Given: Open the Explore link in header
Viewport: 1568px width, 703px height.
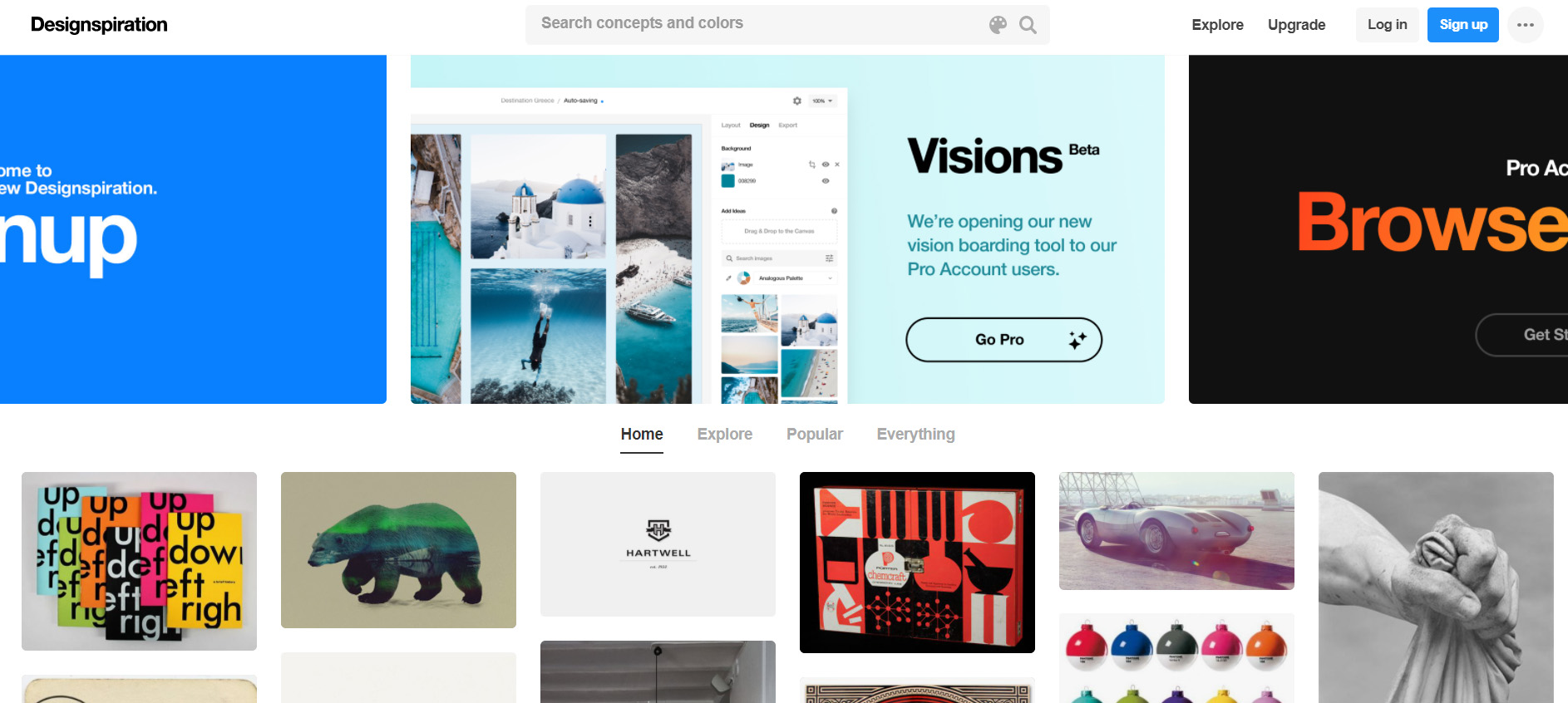Looking at the screenshot, I should tap(1217, 25).
